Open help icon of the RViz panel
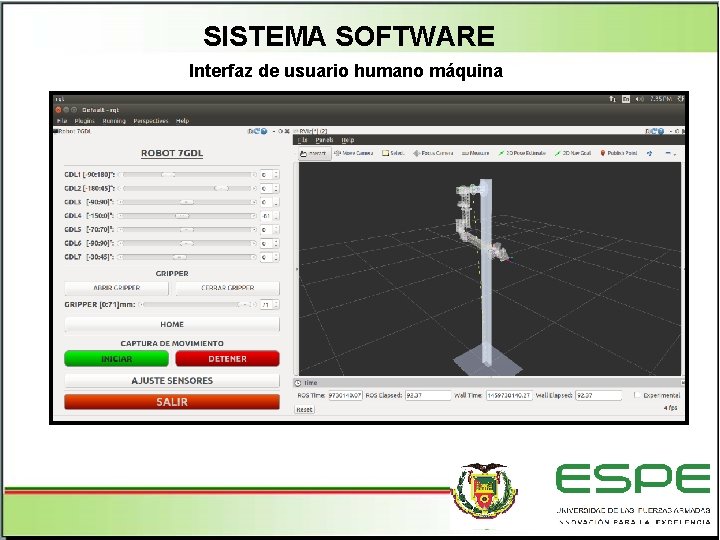Image resolution: width=720 pixels, height=540 pixels. (x=661, y=131)
